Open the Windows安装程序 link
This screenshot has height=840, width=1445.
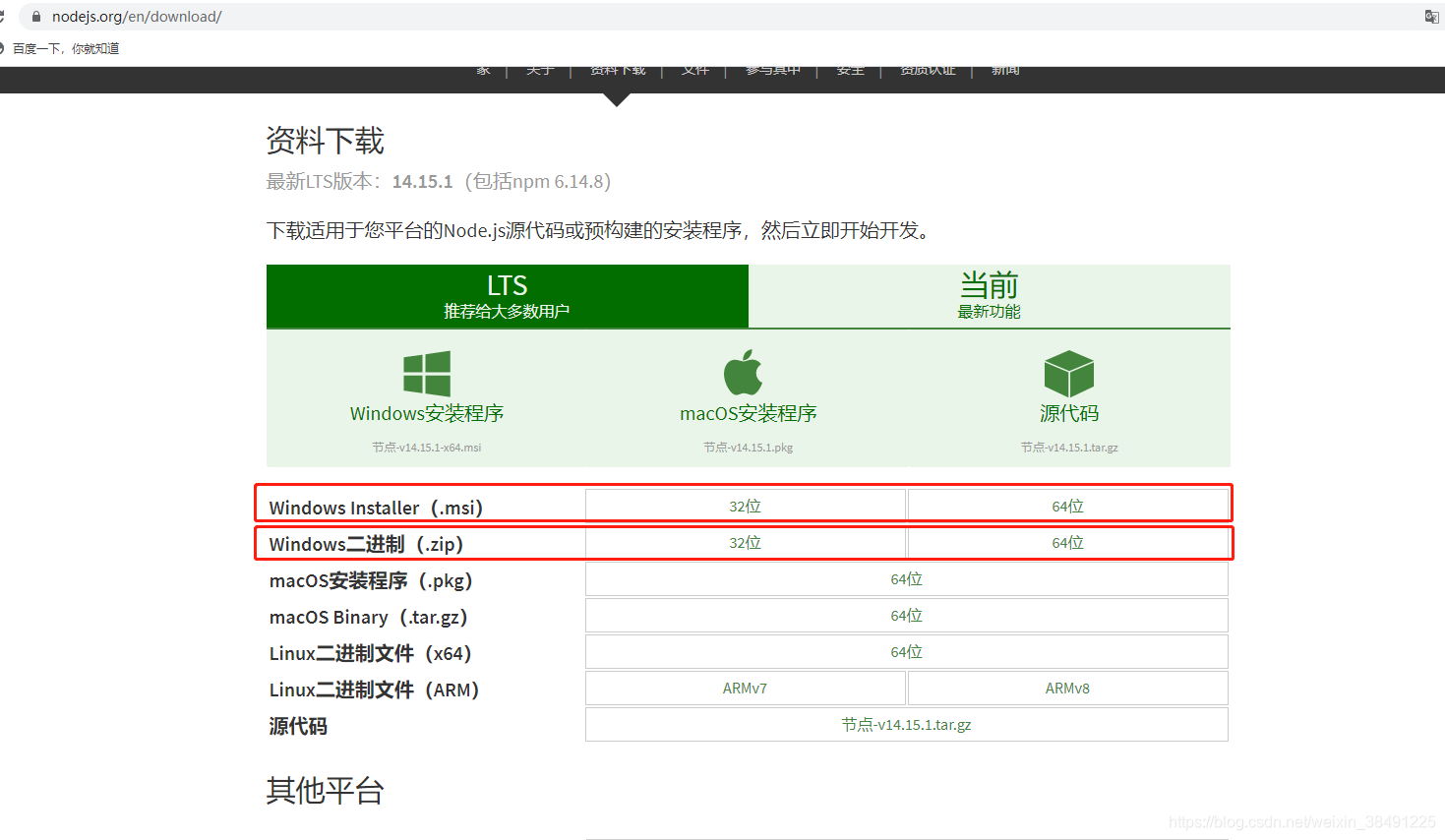[x=427, y=413]
